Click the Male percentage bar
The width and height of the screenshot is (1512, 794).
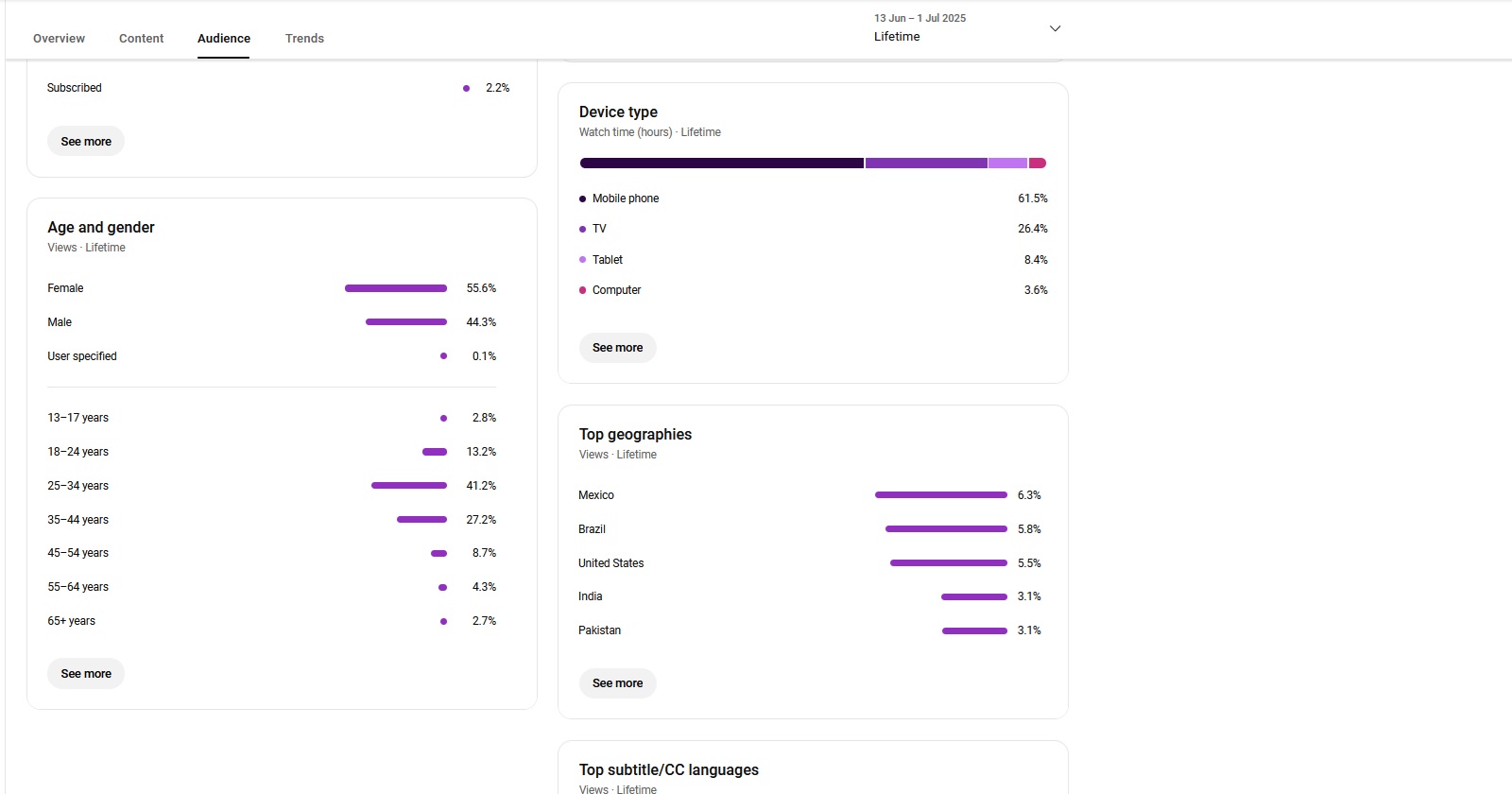point(406,322)
